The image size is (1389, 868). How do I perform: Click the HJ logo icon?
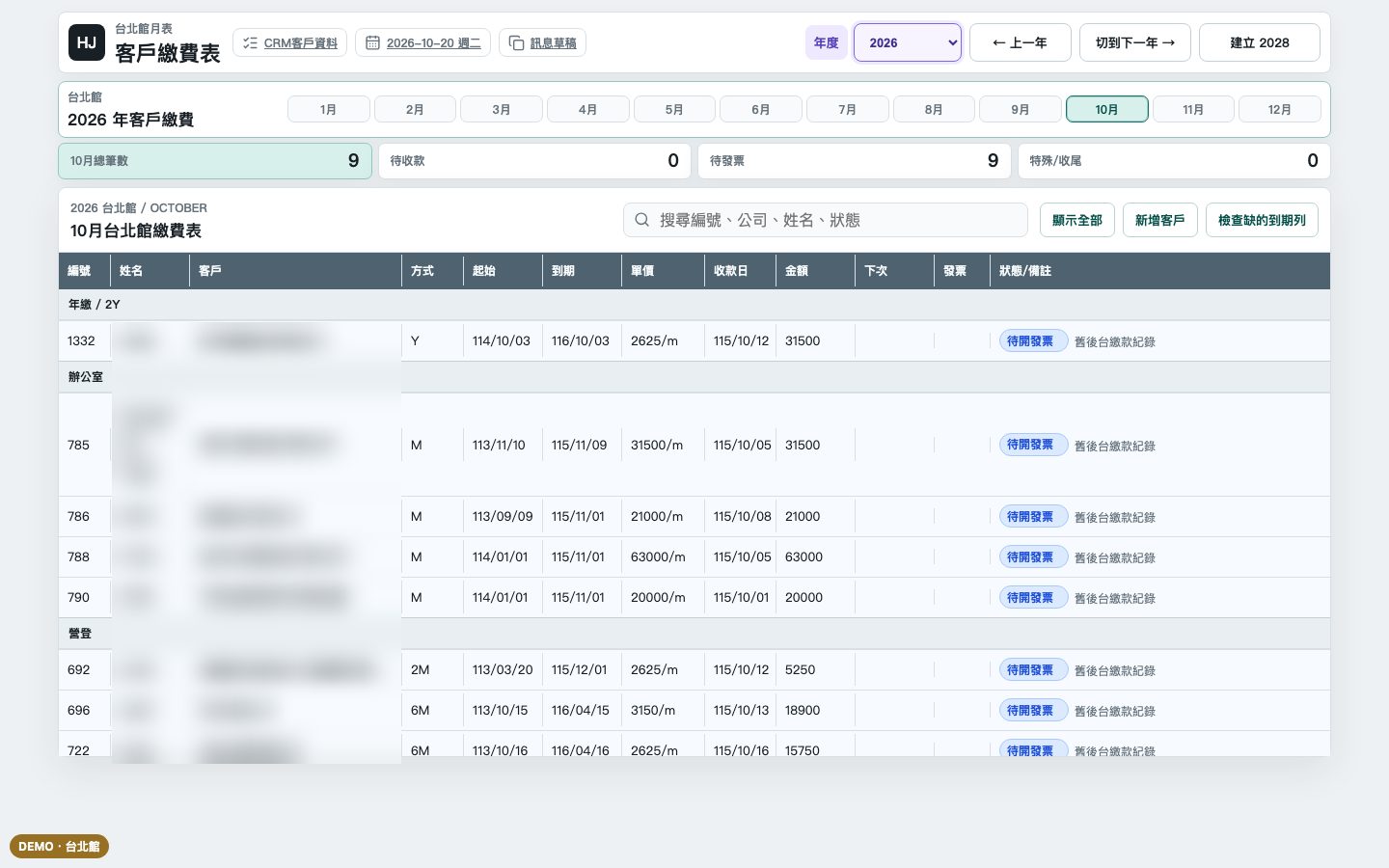(87, 42)
